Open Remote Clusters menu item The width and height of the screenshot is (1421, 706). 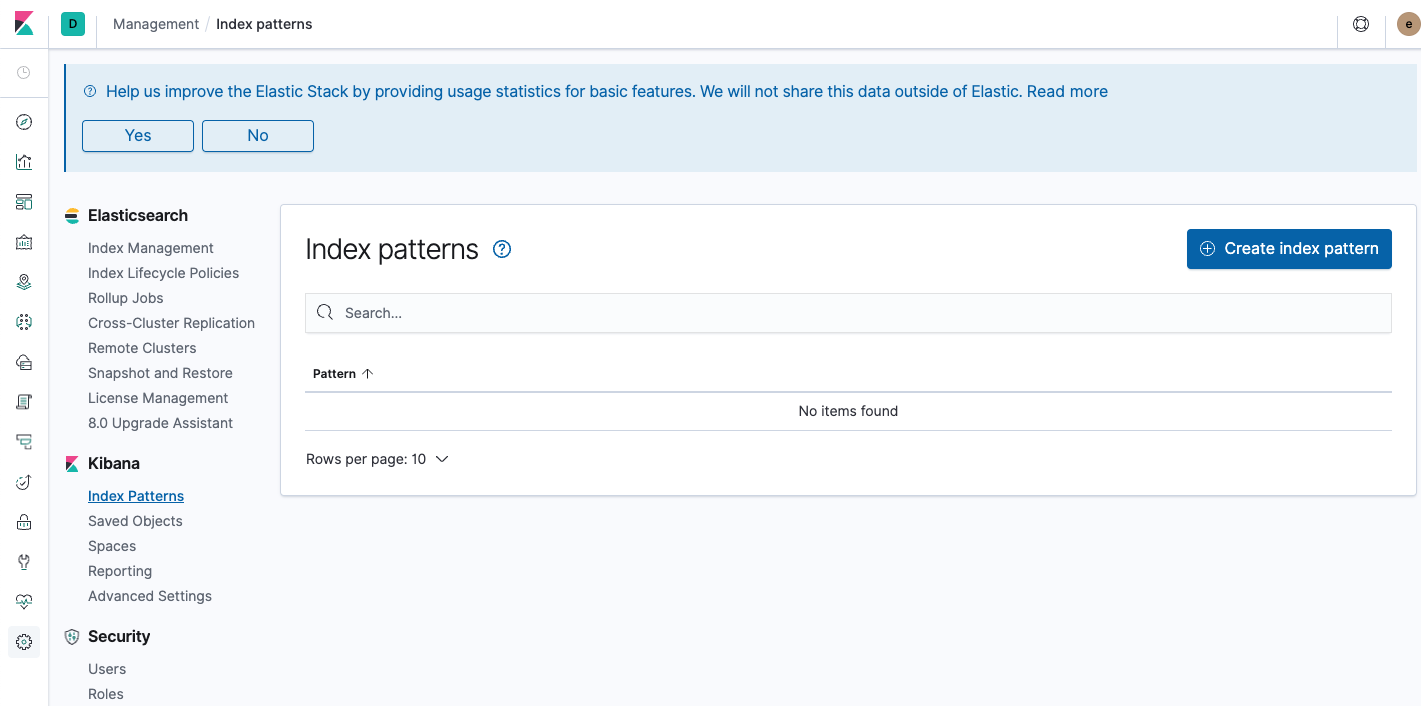coord(142,348)
